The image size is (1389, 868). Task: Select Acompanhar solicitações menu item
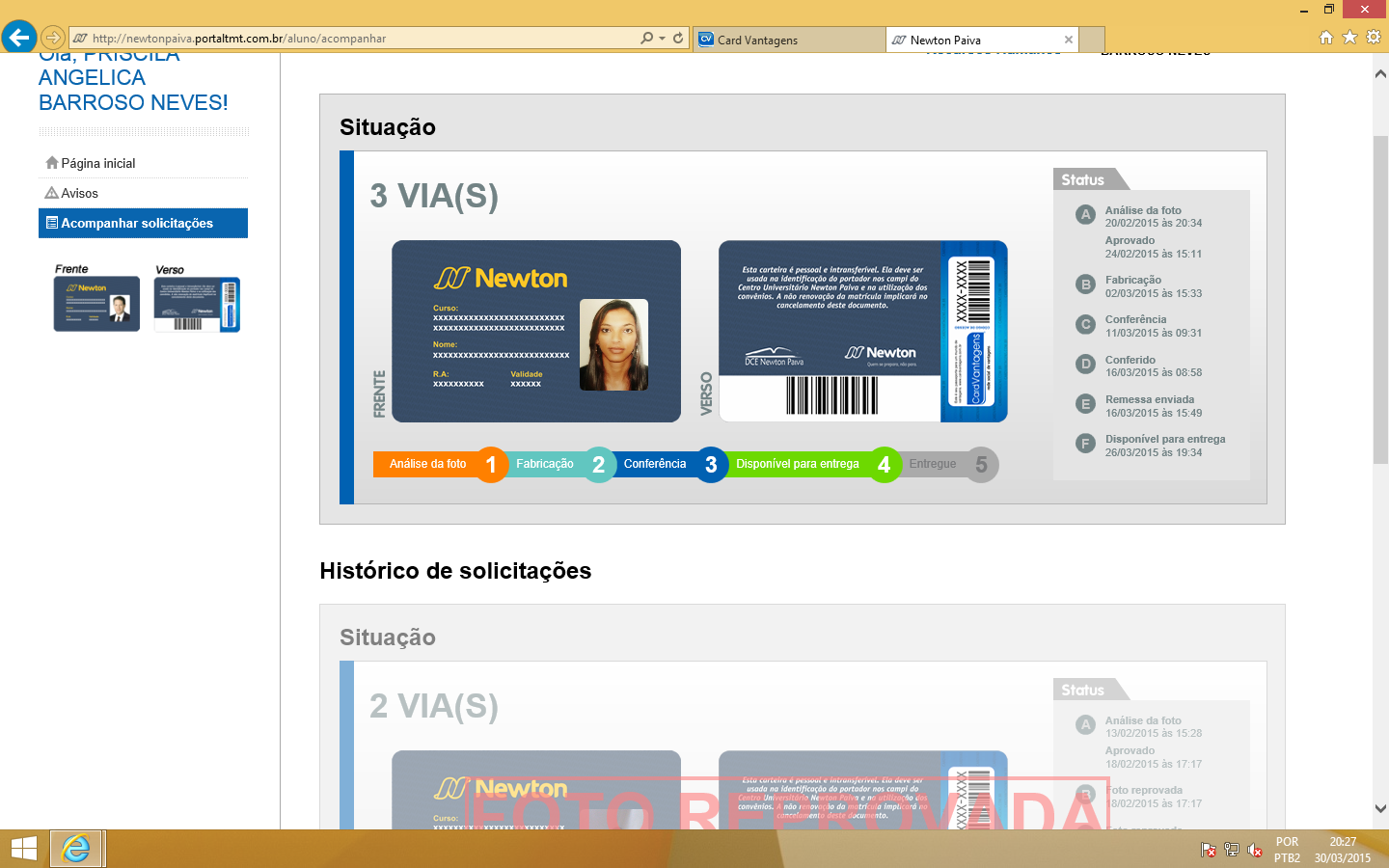point(143,223)
